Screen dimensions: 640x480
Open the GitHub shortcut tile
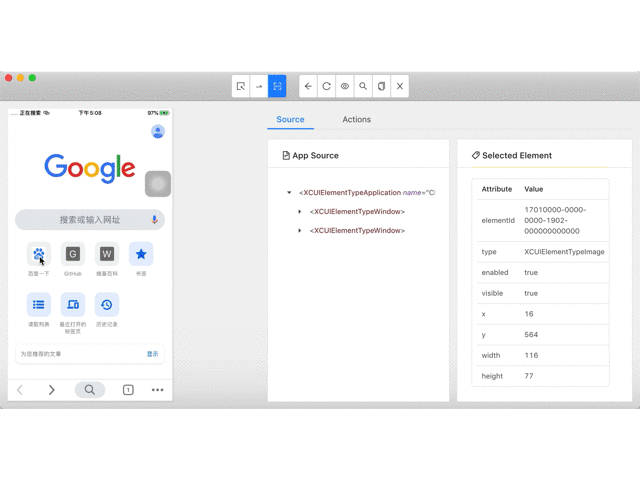(x=73, y=254)
